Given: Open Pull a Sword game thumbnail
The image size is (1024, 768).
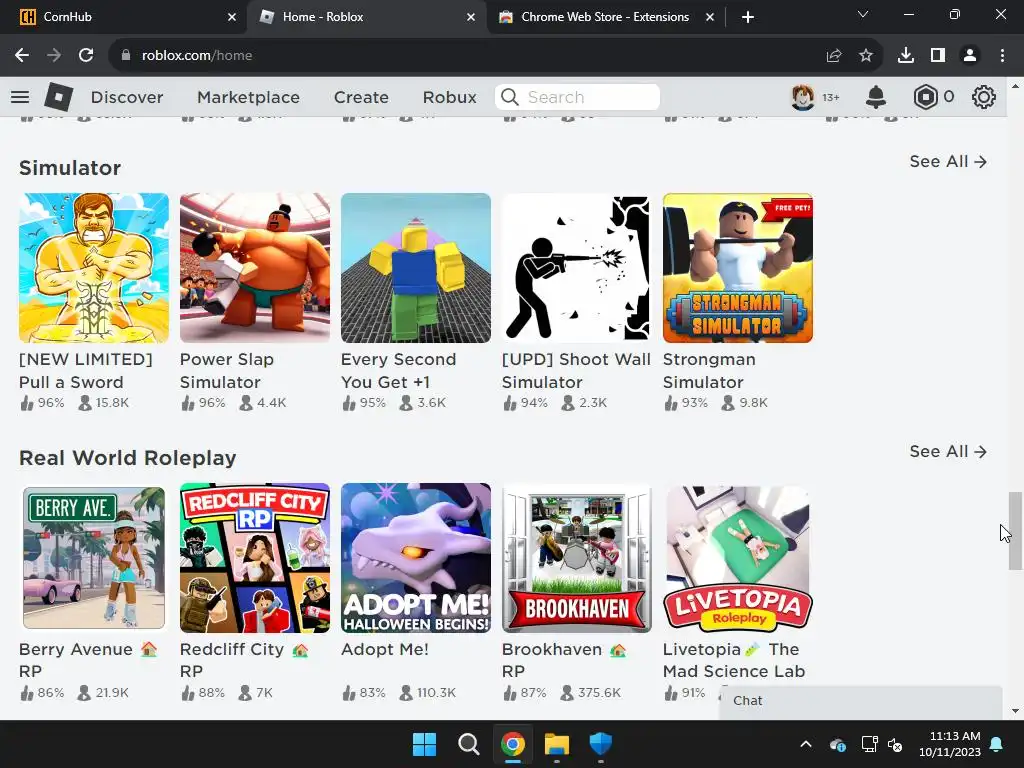Looking at the screenshot, I should (x=94, y=268).
